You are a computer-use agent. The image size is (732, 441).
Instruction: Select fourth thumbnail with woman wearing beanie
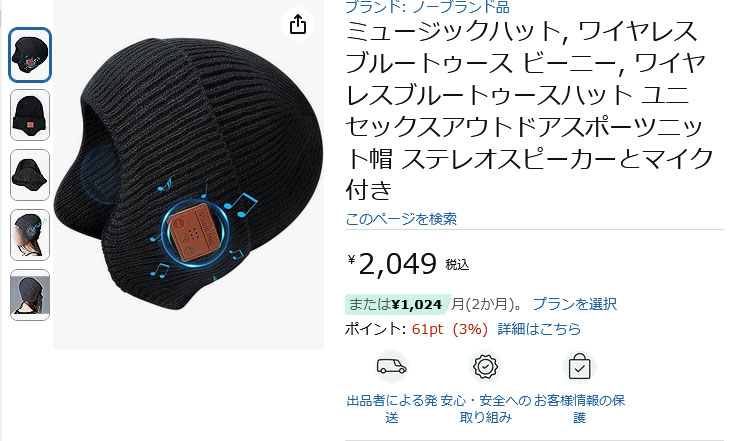(30, 235)
